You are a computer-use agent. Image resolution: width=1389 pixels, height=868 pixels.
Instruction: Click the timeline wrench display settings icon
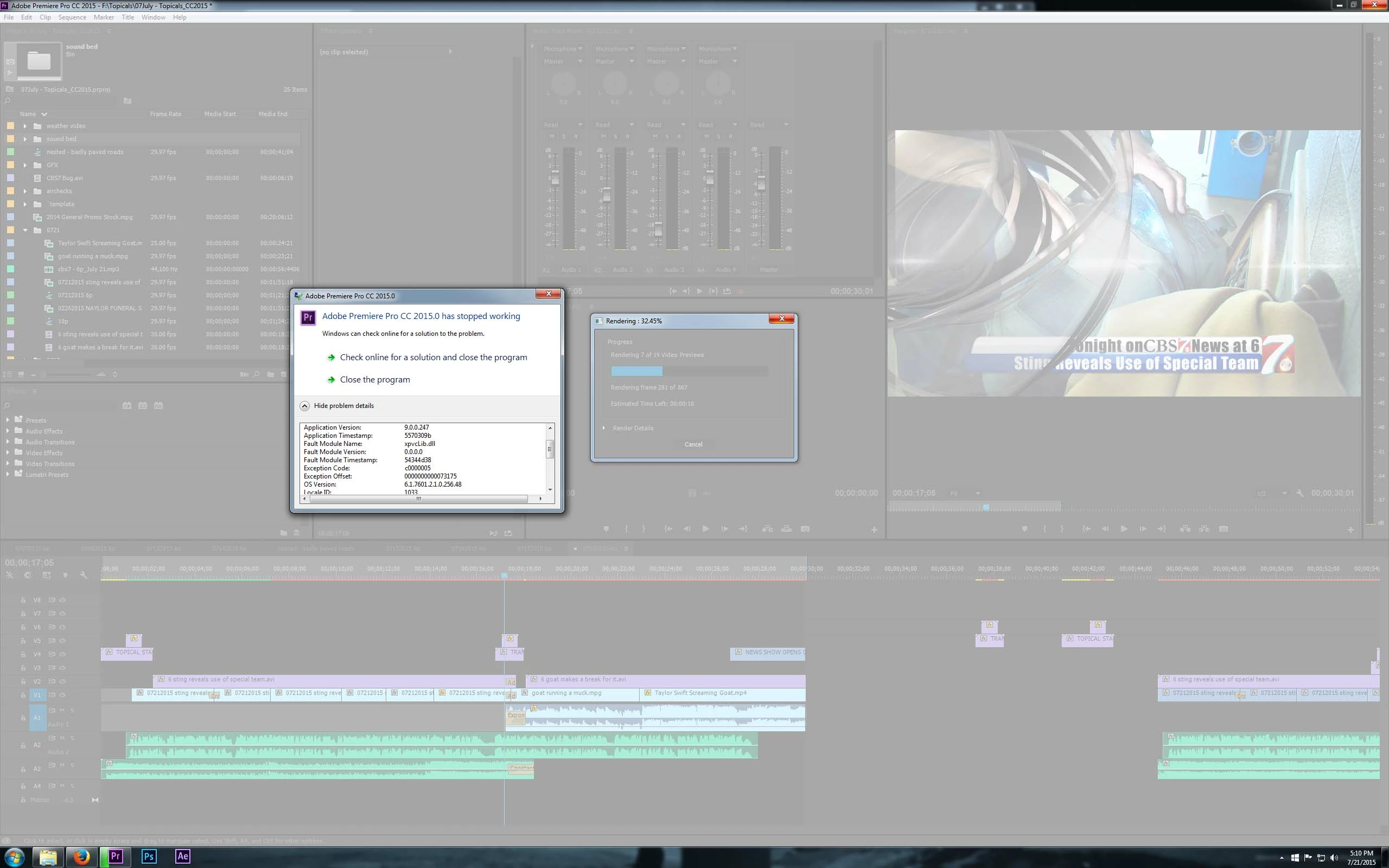[x=83, y=575]
